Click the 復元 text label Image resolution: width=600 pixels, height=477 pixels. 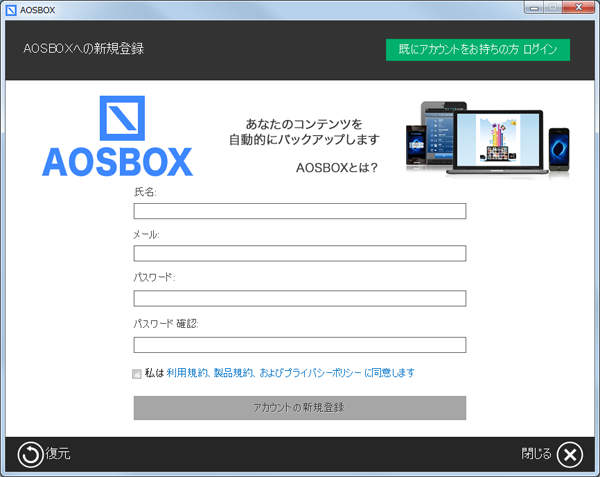coord(58,454)
